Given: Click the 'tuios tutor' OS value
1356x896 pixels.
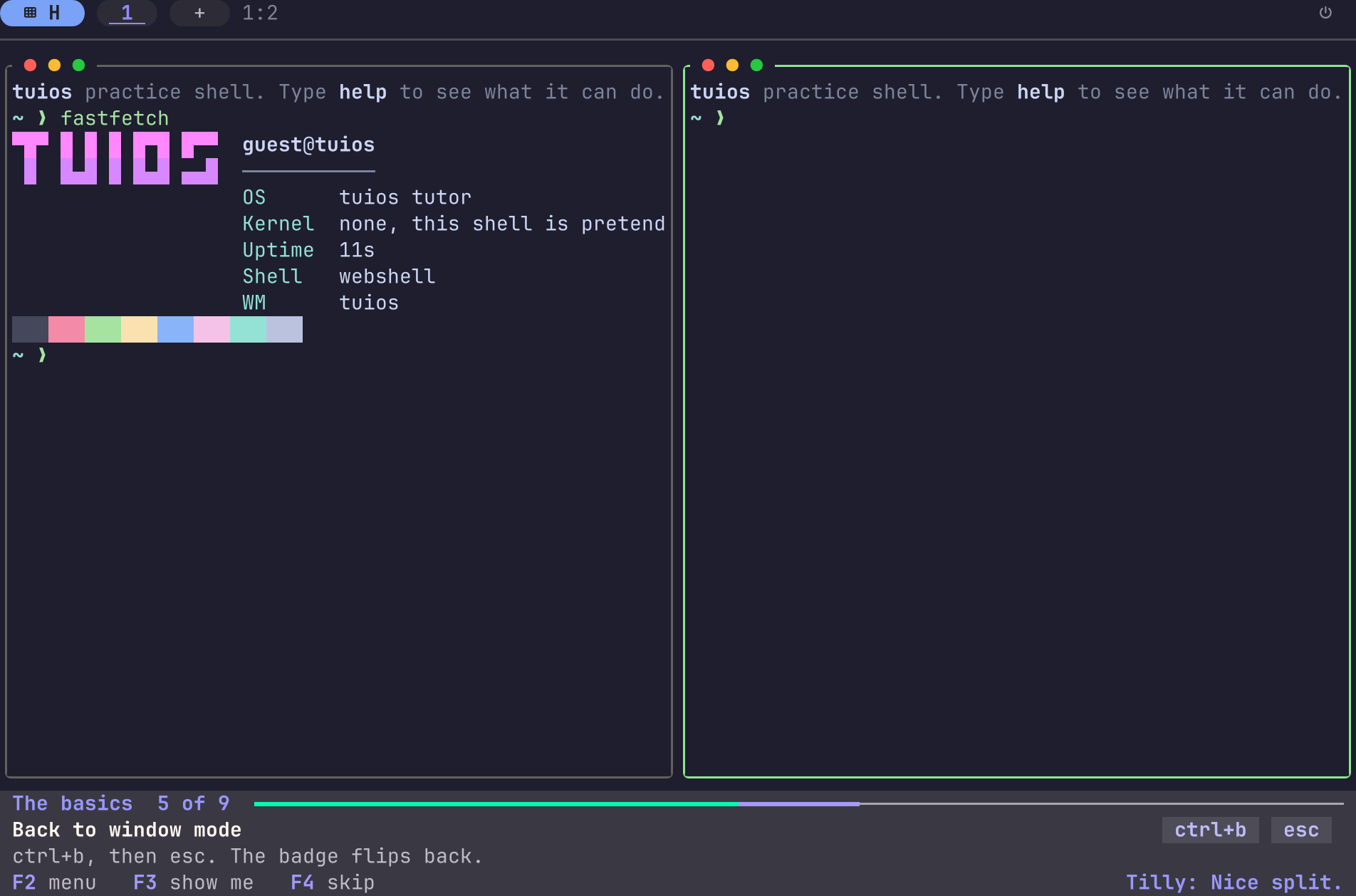Looking at the screenshot, I should click(x=405, y=197).
